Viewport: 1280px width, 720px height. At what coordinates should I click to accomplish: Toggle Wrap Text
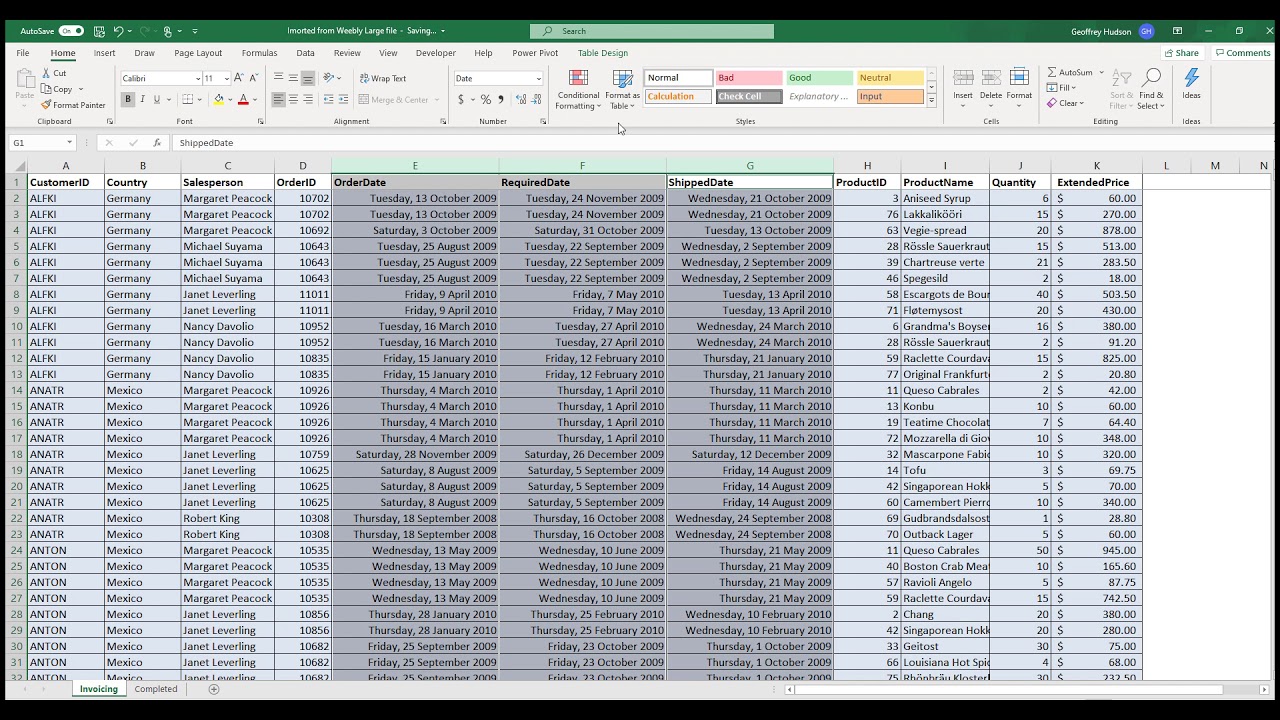pyautogui.click(x=383, y=78)
